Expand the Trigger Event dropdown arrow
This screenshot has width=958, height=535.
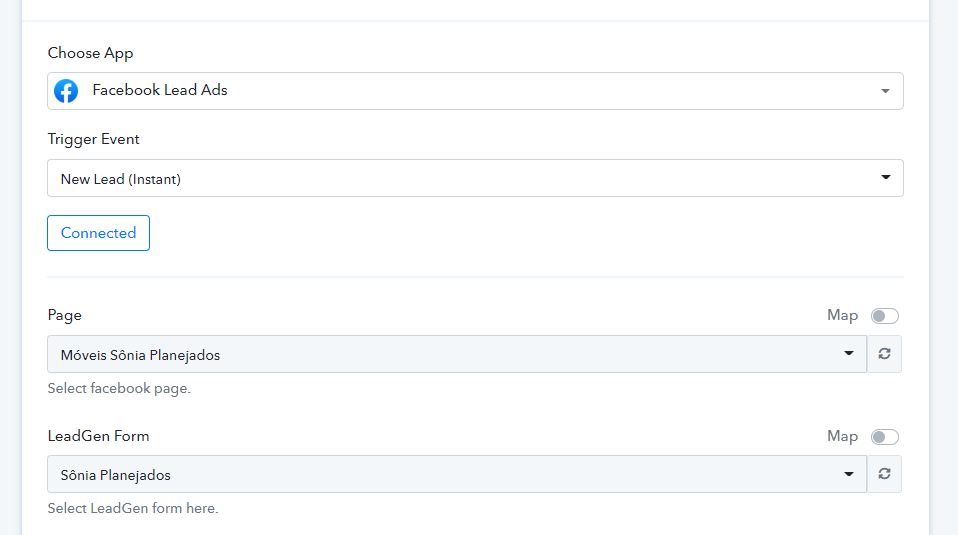[x=885, y=177]
